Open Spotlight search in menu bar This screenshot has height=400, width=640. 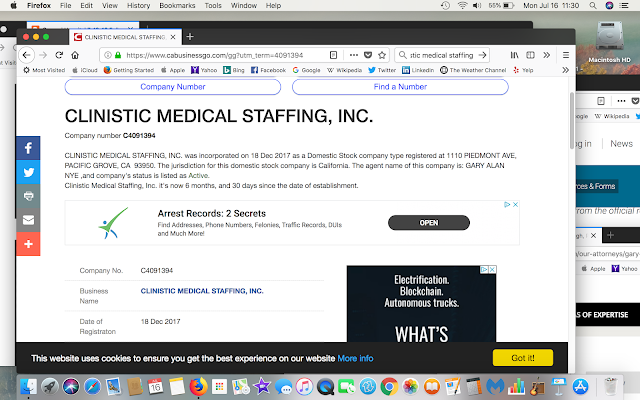click(593, 5)
